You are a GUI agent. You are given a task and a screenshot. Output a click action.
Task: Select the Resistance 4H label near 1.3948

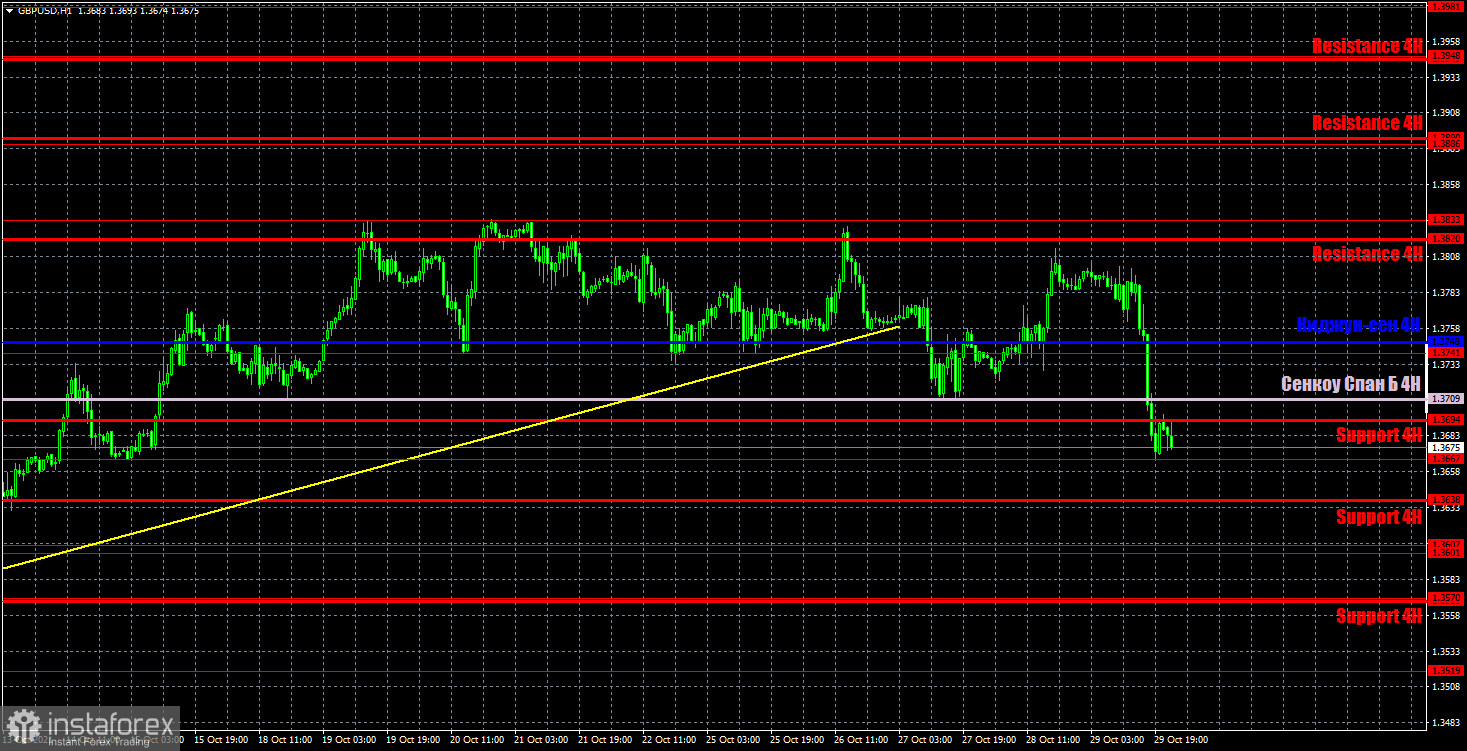pos(1367,46)
